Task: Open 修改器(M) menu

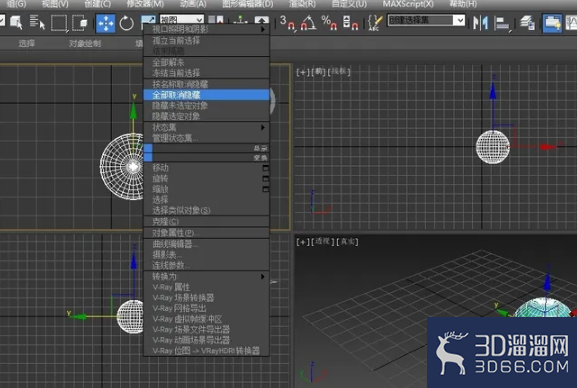Action: pos(145,4)
